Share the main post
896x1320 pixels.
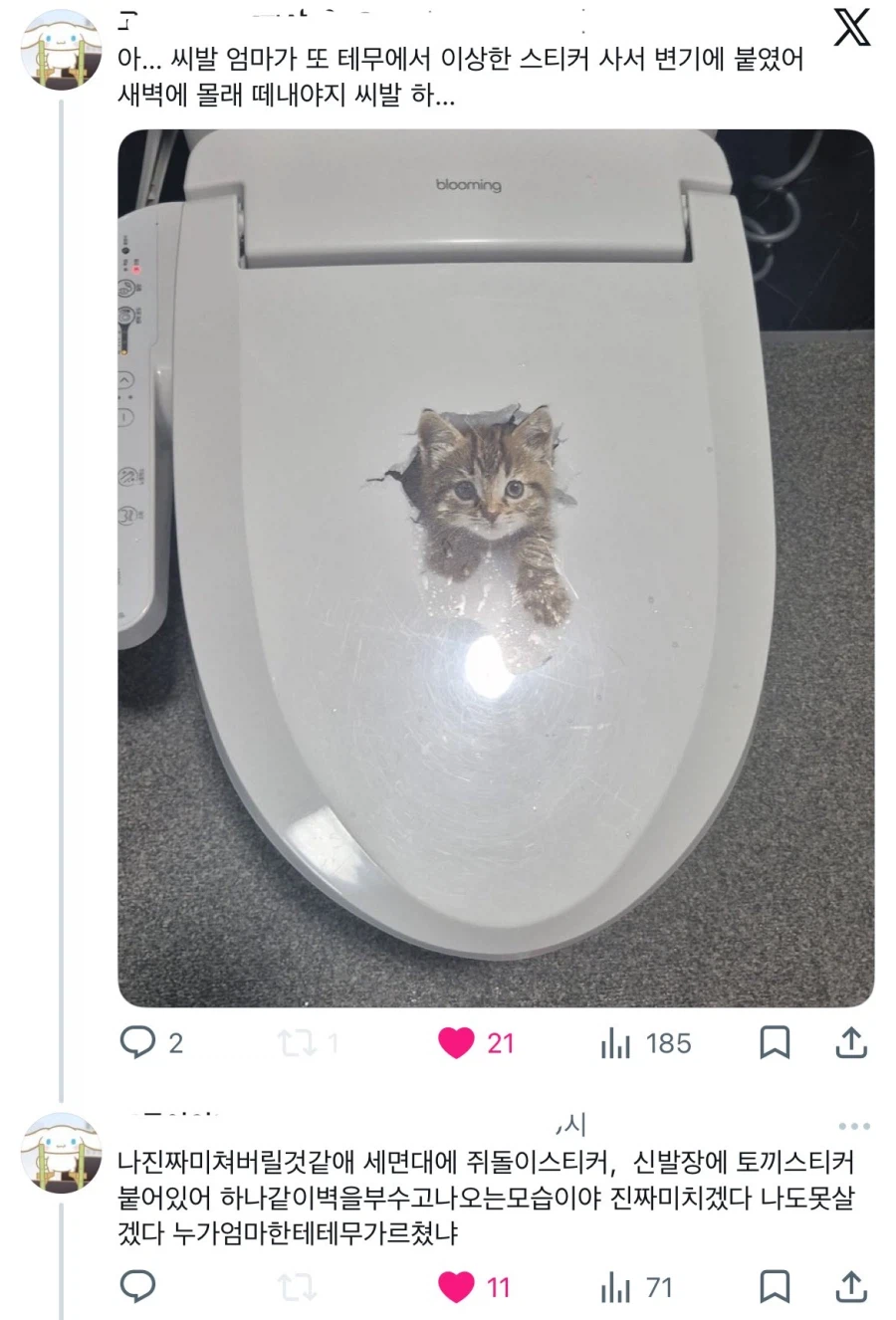coord(851,1043)
